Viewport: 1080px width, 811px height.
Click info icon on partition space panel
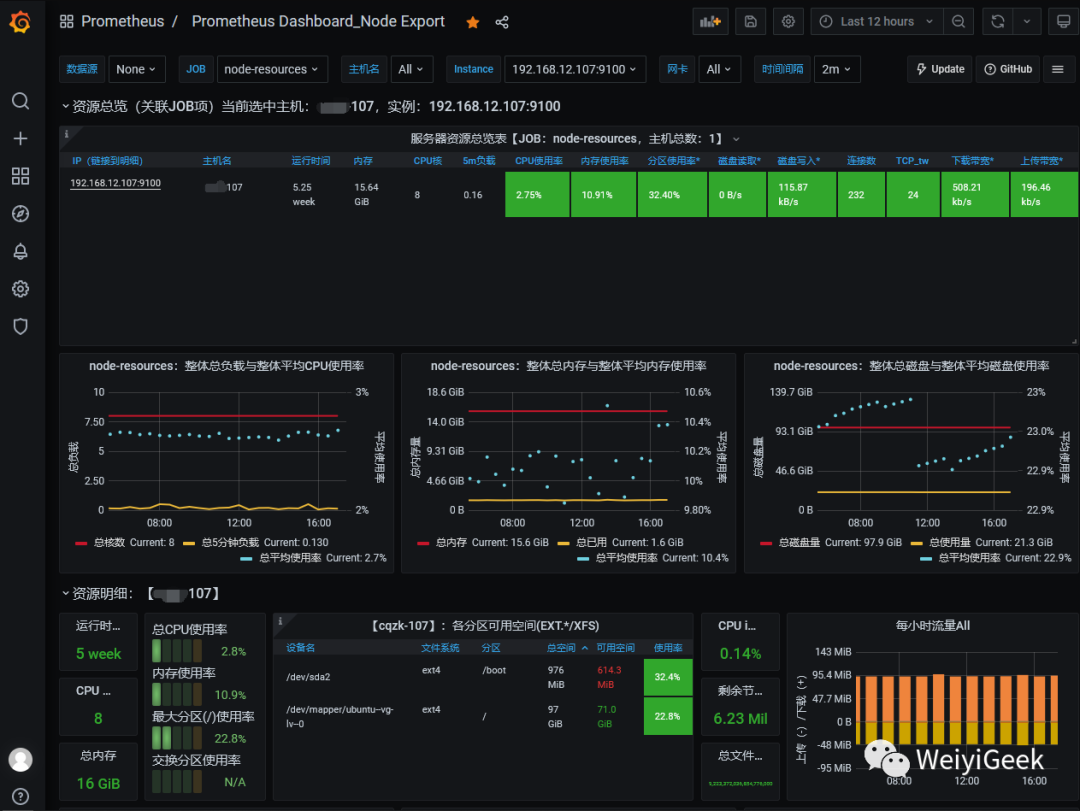pyautogui.click(x=280, y=621)
